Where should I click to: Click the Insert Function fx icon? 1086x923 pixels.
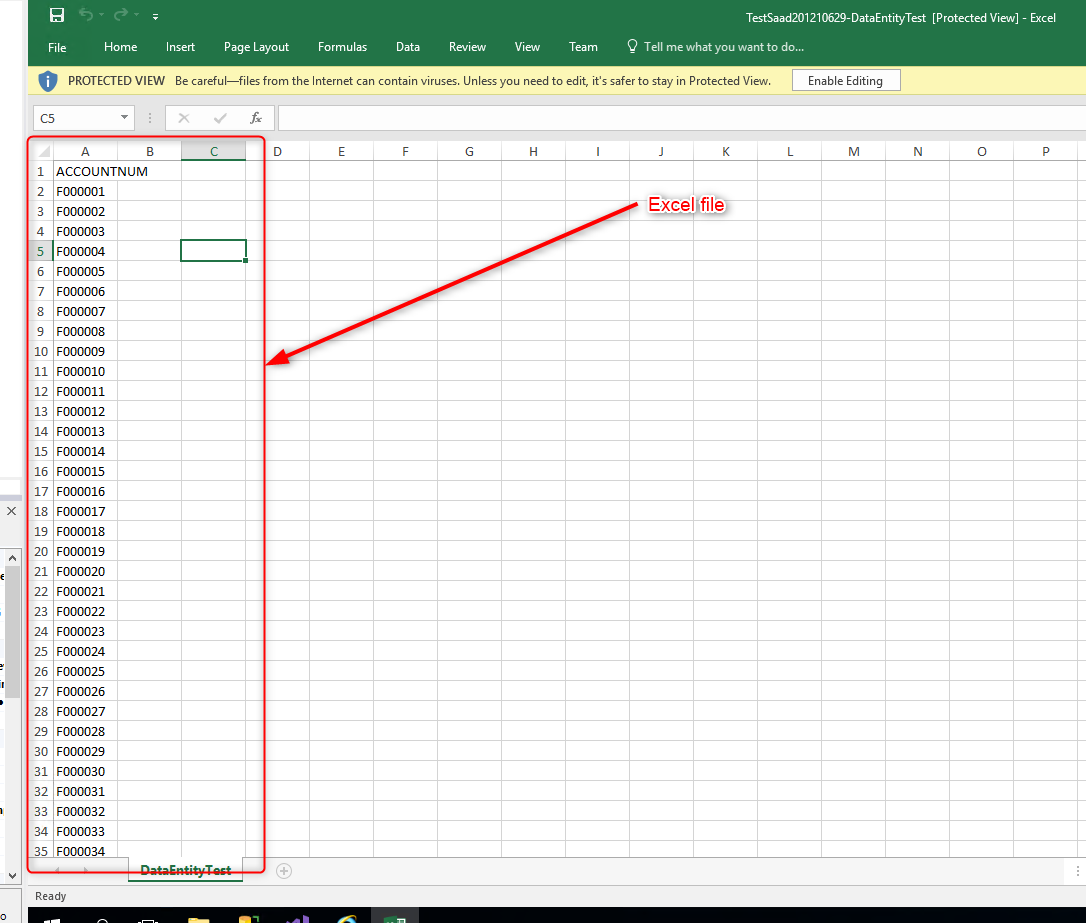(x=256, y=118)
